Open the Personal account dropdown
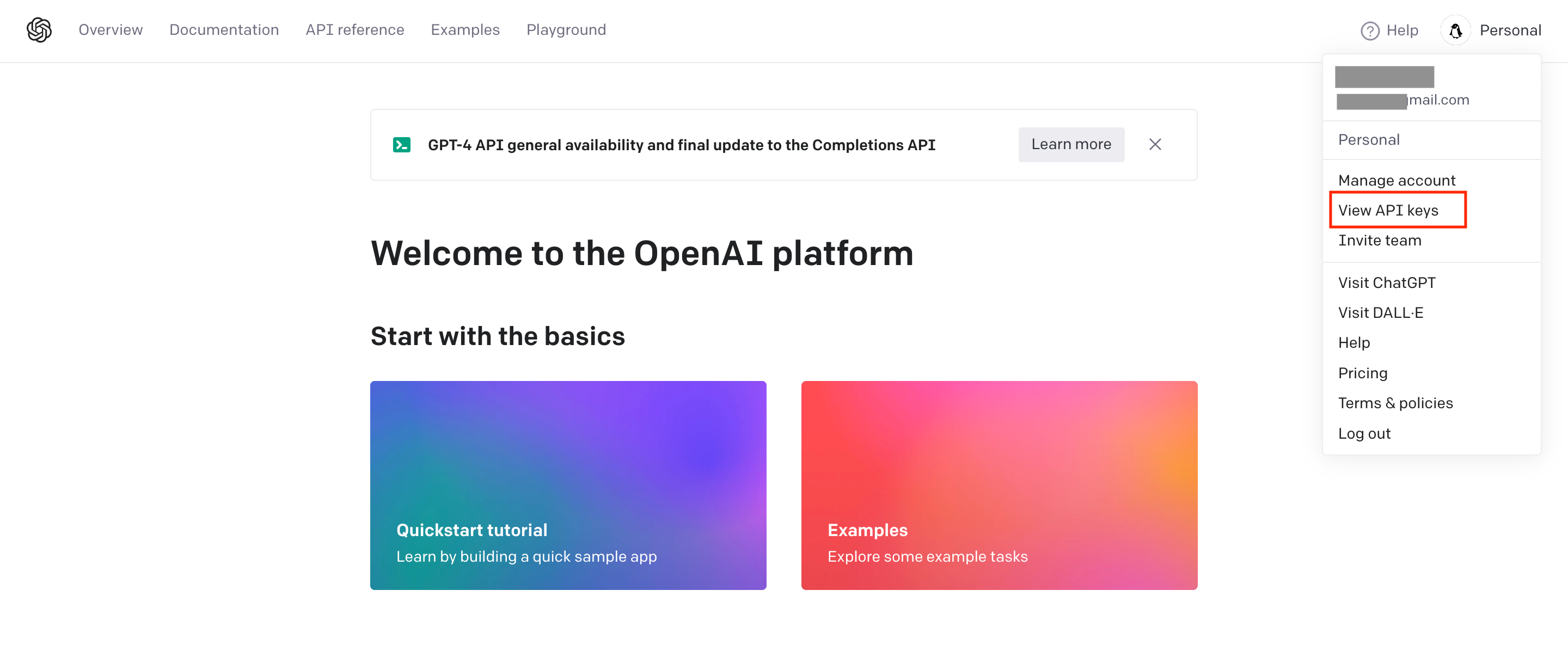Viewport: 1568px width, 664px height. (1511, 30)
